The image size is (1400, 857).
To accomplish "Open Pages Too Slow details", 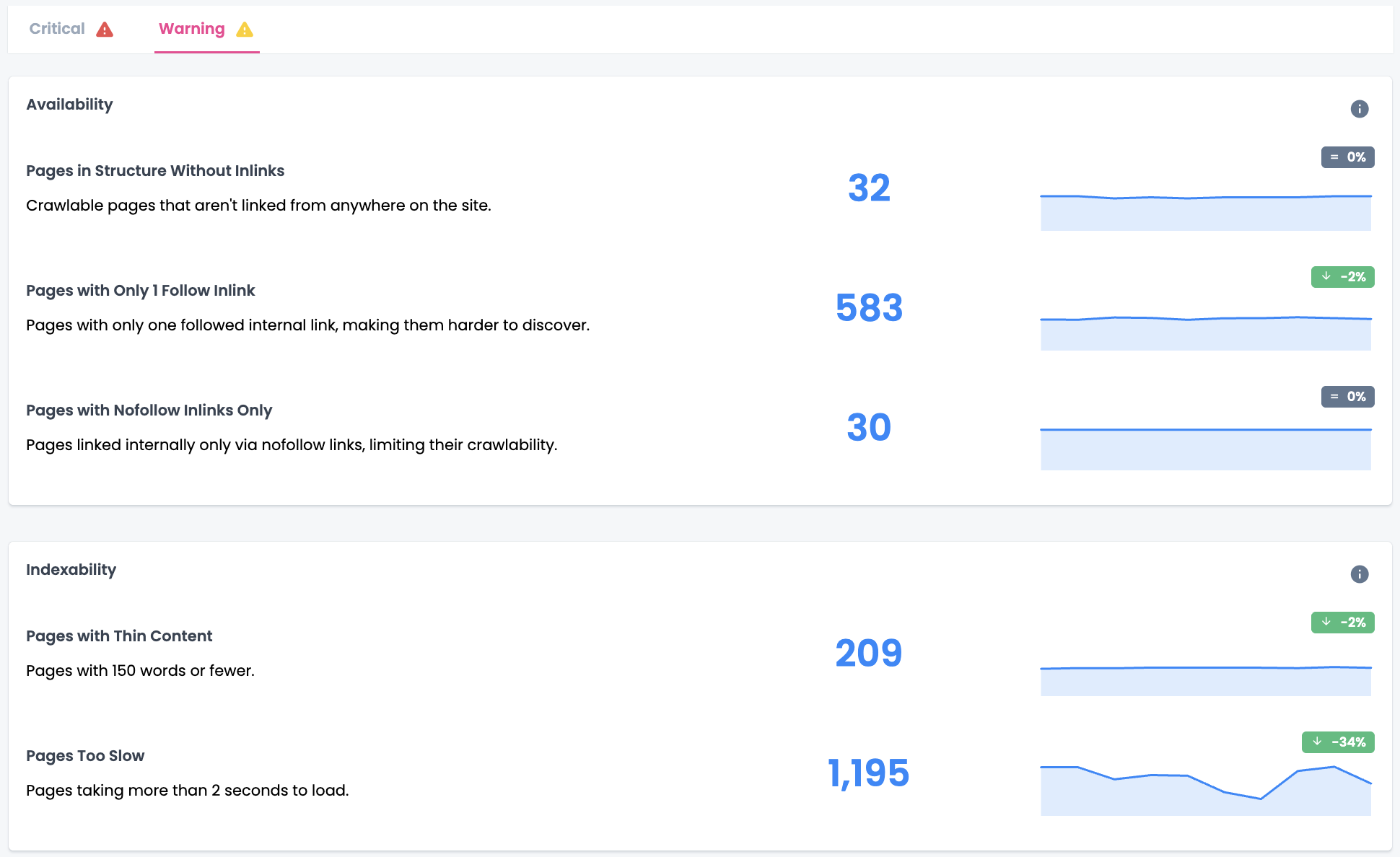I will click(84, 755).
